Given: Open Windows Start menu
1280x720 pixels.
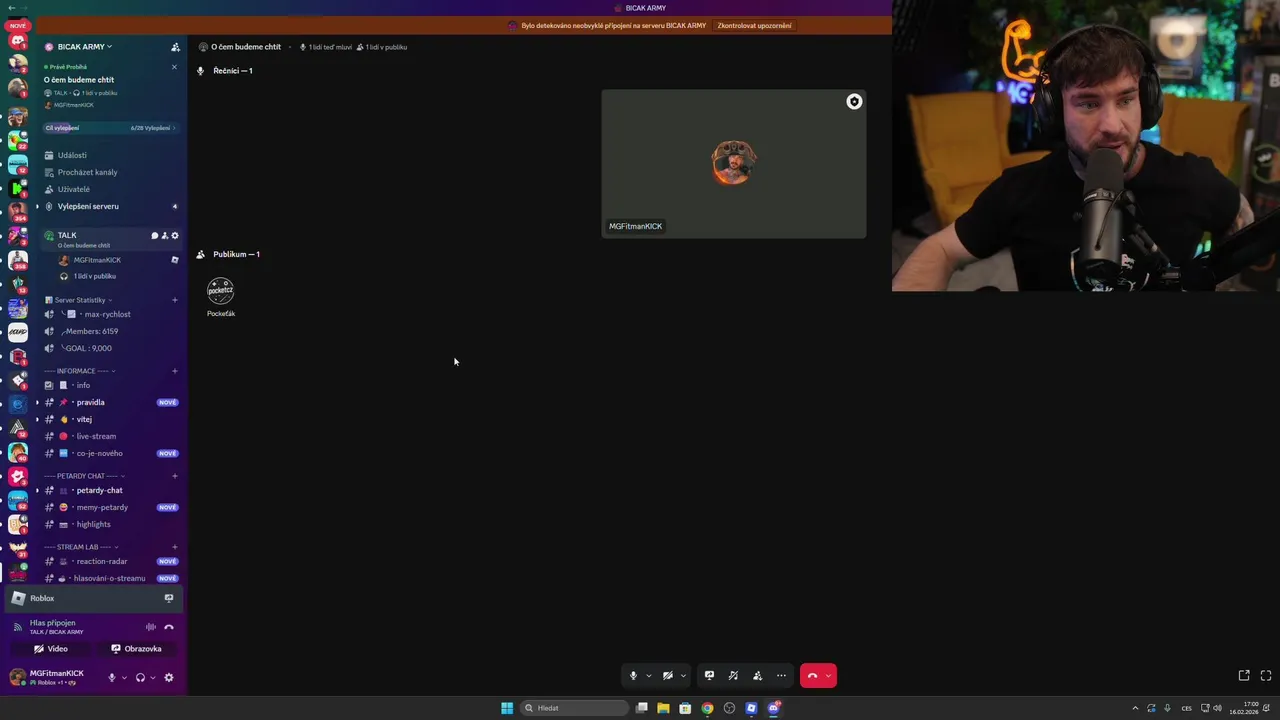Looking at the screenshot, I should 507,708.
